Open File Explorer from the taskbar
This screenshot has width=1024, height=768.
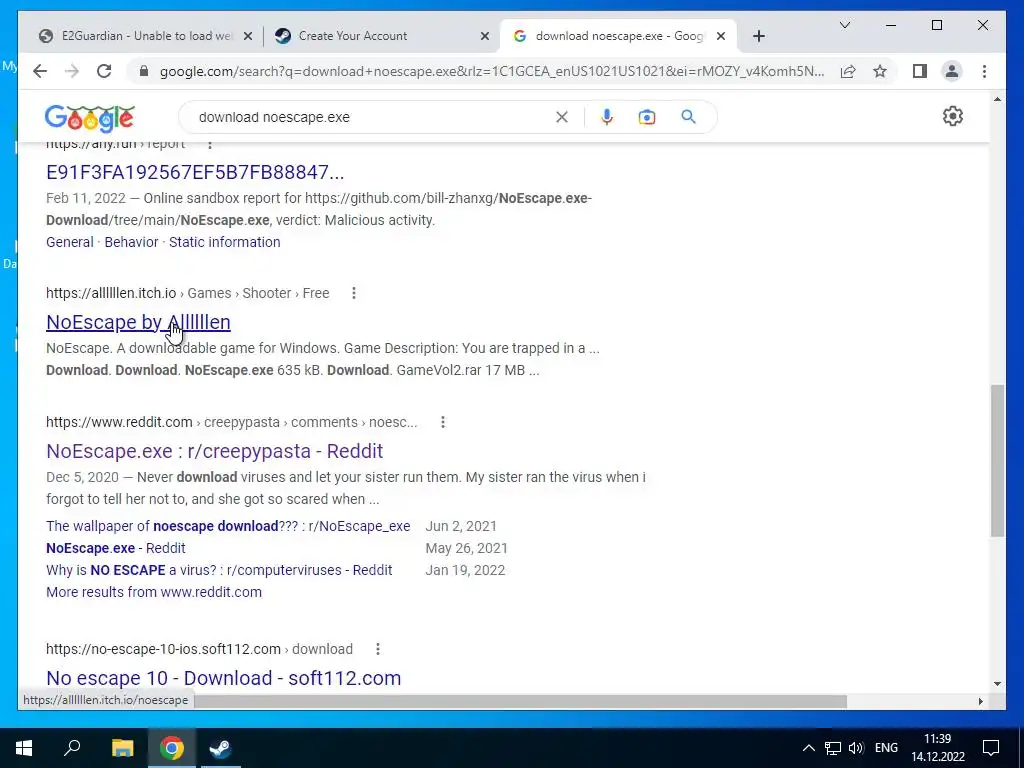click(x=122, y=748)
